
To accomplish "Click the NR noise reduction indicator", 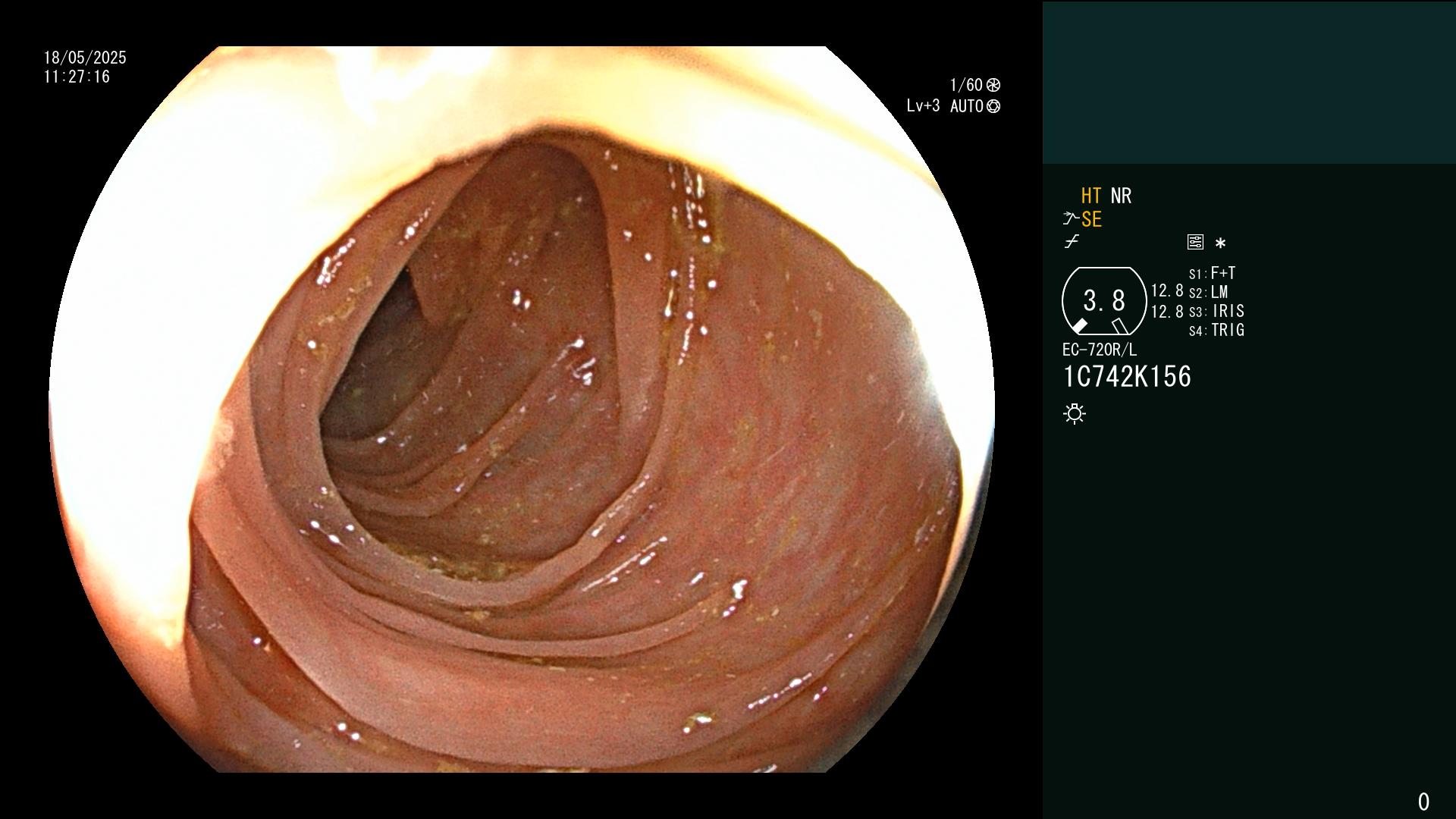I will coord(1121,196).
